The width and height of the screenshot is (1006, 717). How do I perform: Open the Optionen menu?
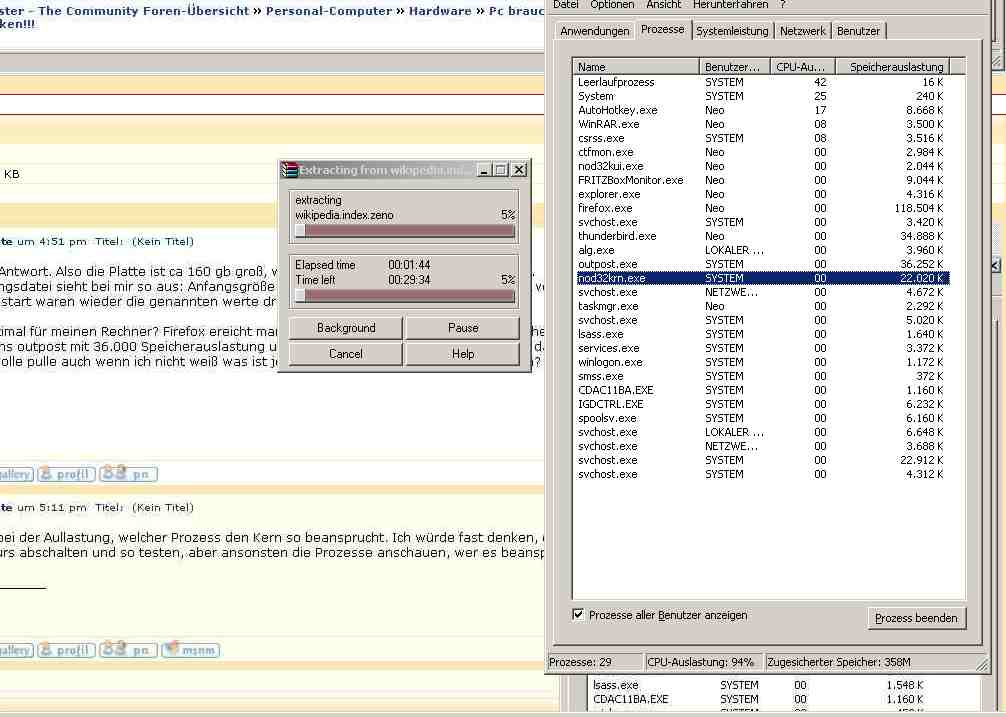(x=611, y=5)
